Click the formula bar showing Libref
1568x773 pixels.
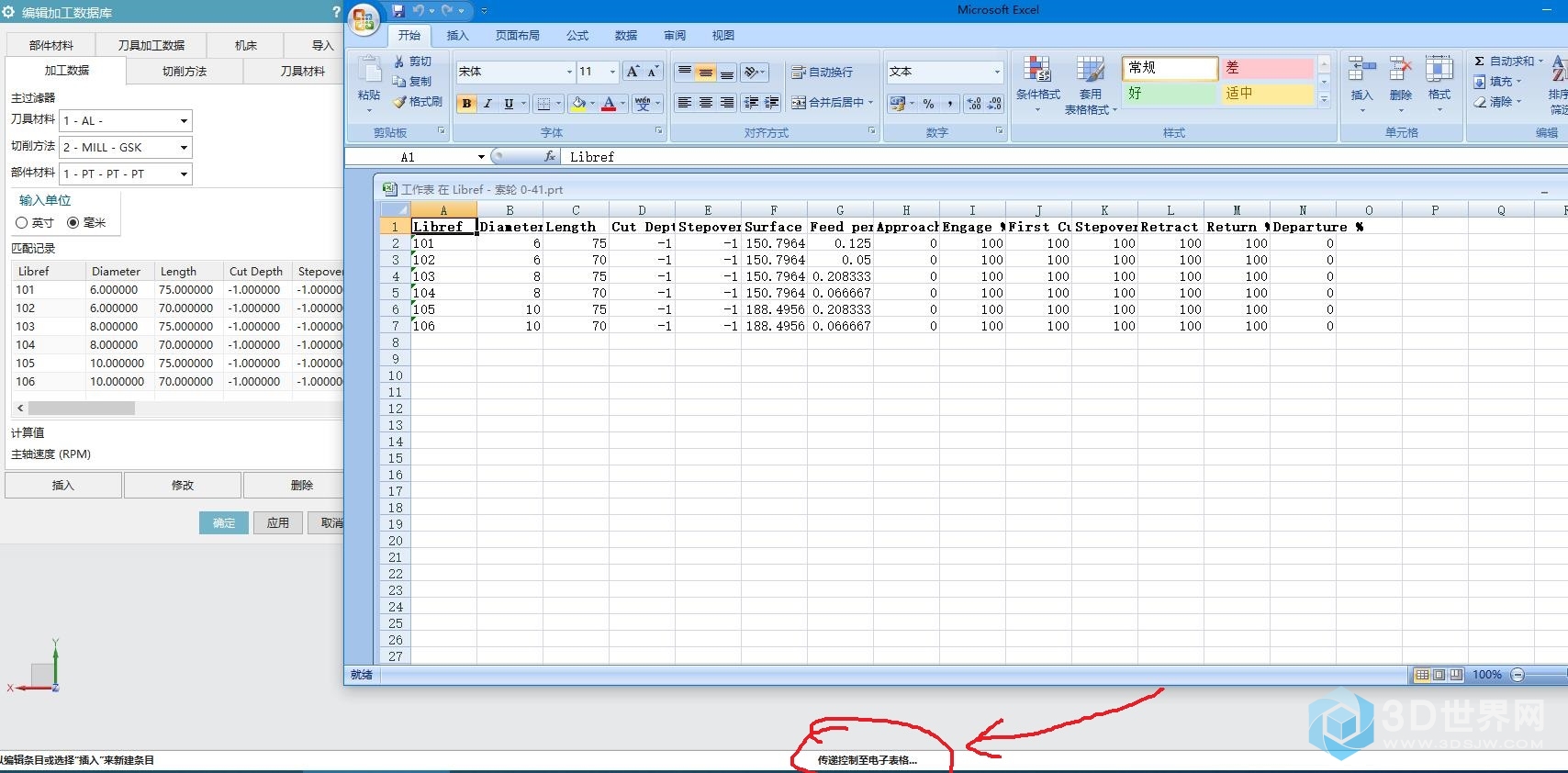tap(1065, 157)
